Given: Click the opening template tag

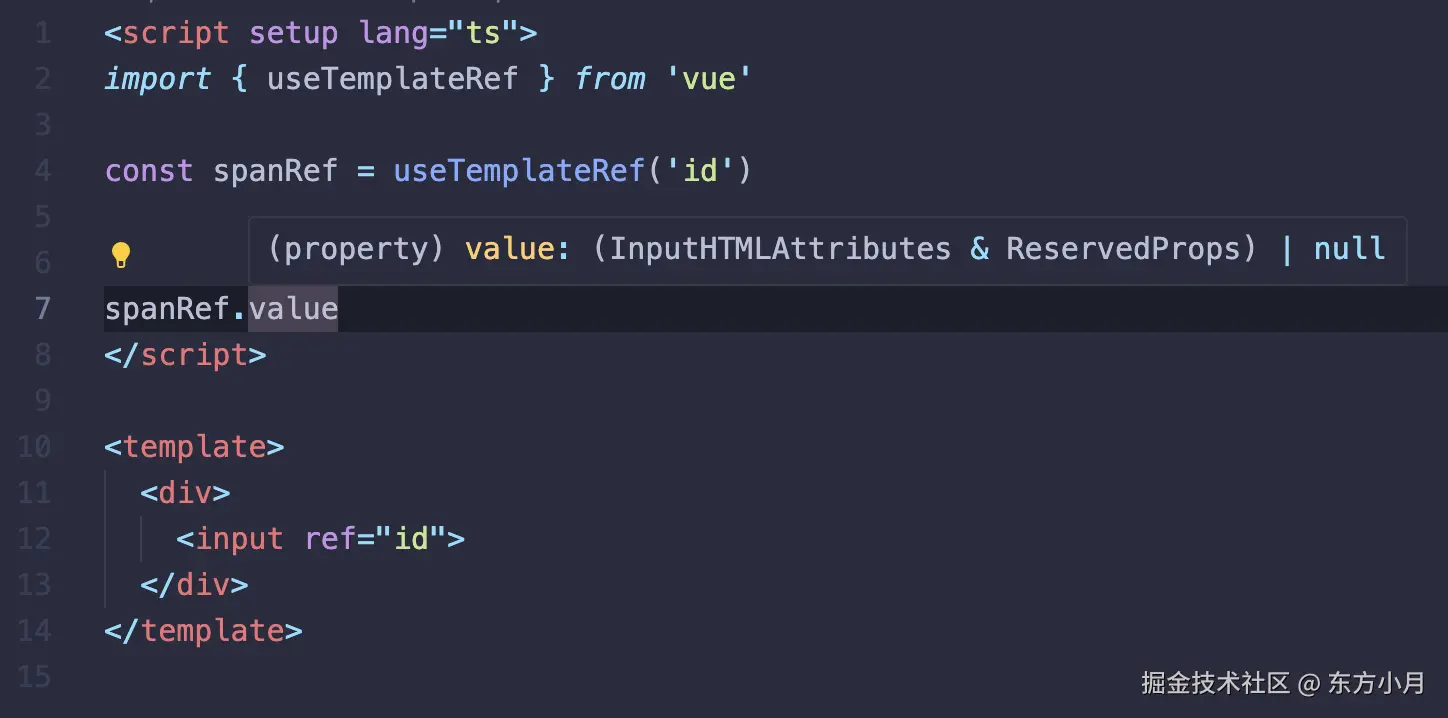Looking at the screenshot, I should [x=194, y=446].
